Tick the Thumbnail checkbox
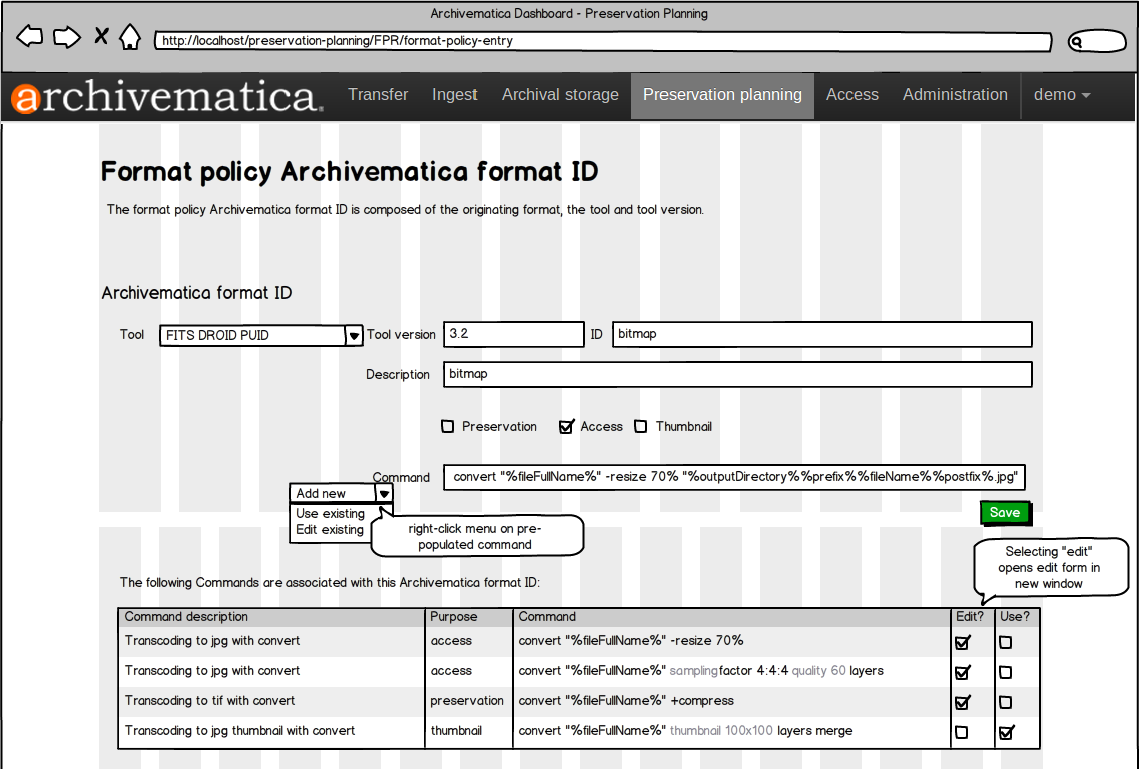1140x769 pixels. point(641,427)
